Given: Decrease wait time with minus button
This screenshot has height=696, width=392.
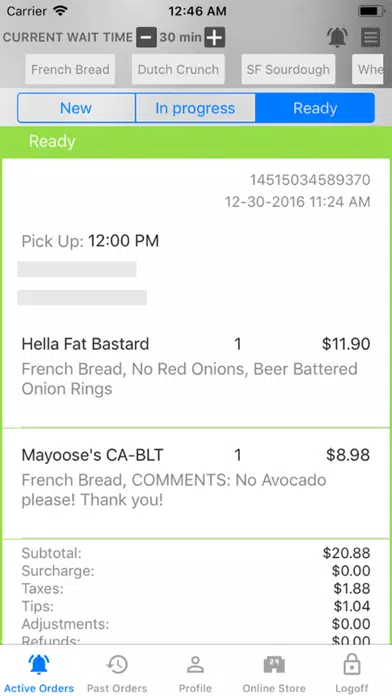Looking at the screenshot, I should coord(147,37).
